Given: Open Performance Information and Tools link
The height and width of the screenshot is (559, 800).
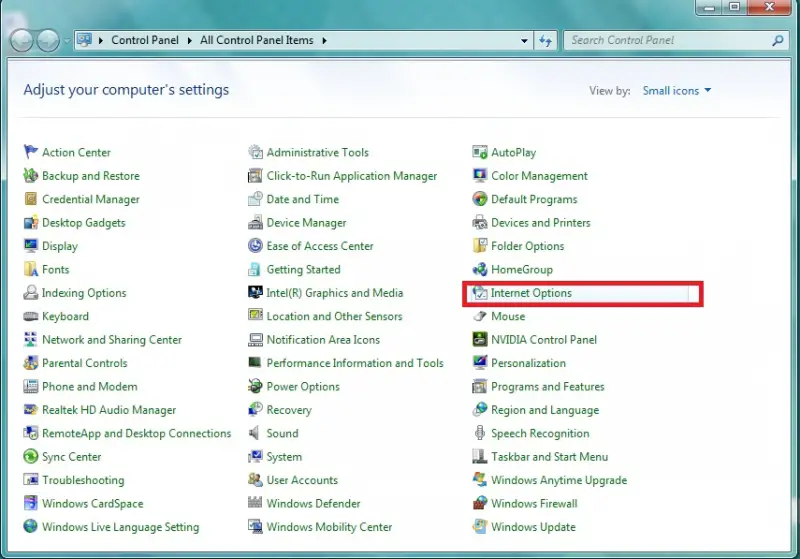Looking at the screenshot, I should click(x=355, y=363).
